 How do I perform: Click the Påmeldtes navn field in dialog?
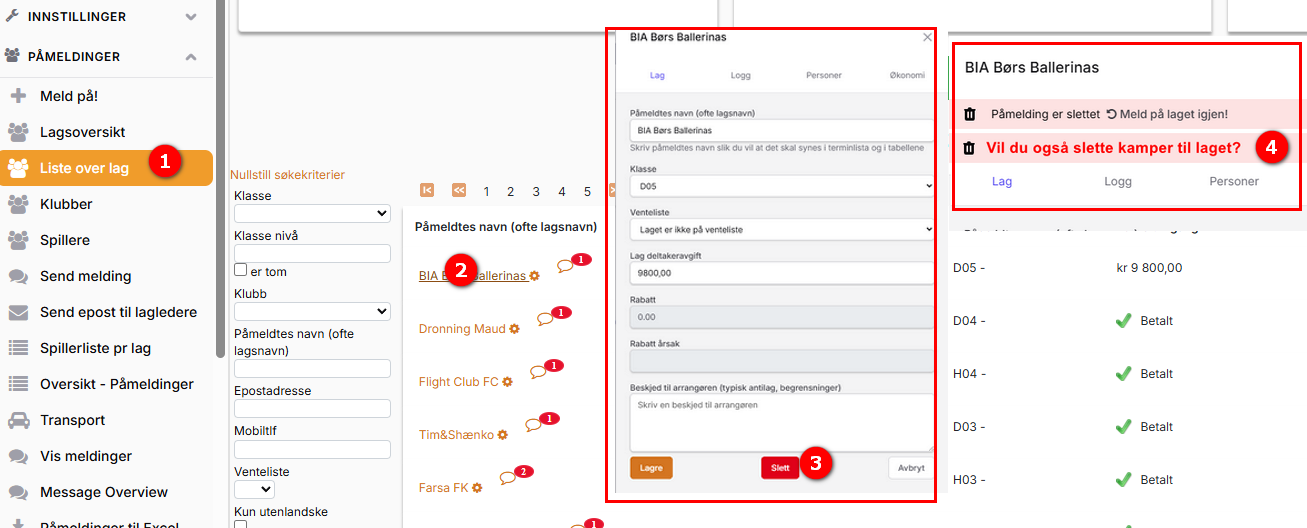[x=782, y=130]
